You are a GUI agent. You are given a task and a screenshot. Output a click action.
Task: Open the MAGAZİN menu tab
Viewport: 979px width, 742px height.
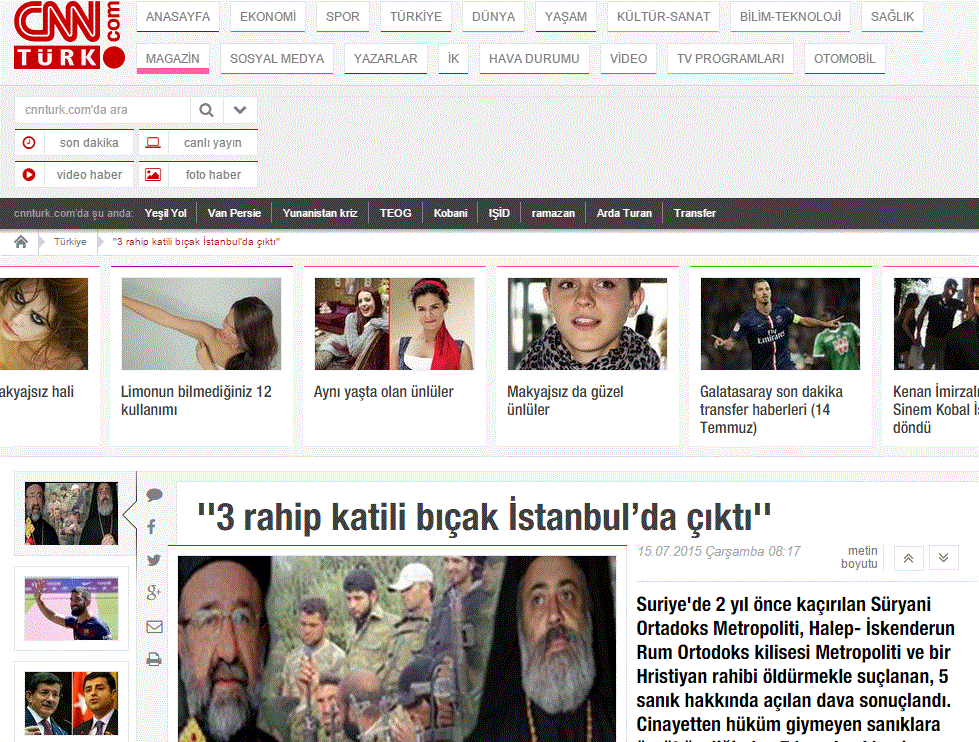[173, 59]
